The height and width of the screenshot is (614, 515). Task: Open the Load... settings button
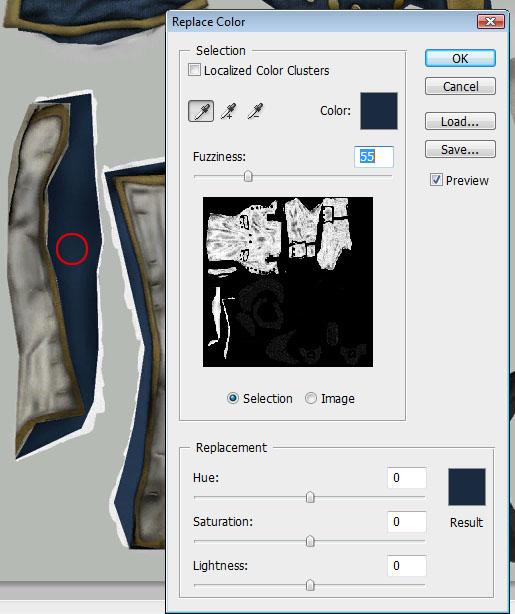[460, 121]
